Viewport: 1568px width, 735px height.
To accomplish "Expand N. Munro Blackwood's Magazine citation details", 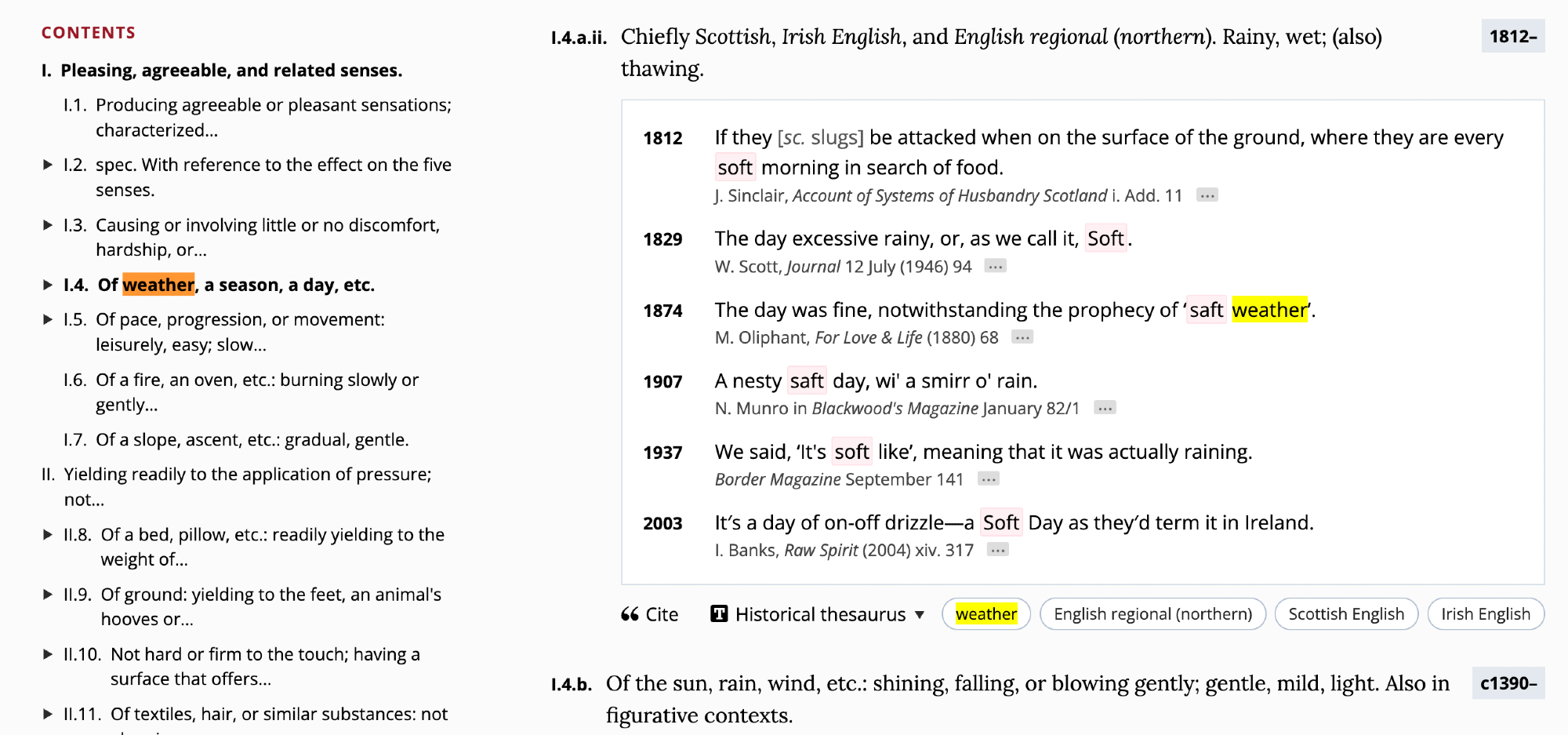I will (x=1105, y=408).
